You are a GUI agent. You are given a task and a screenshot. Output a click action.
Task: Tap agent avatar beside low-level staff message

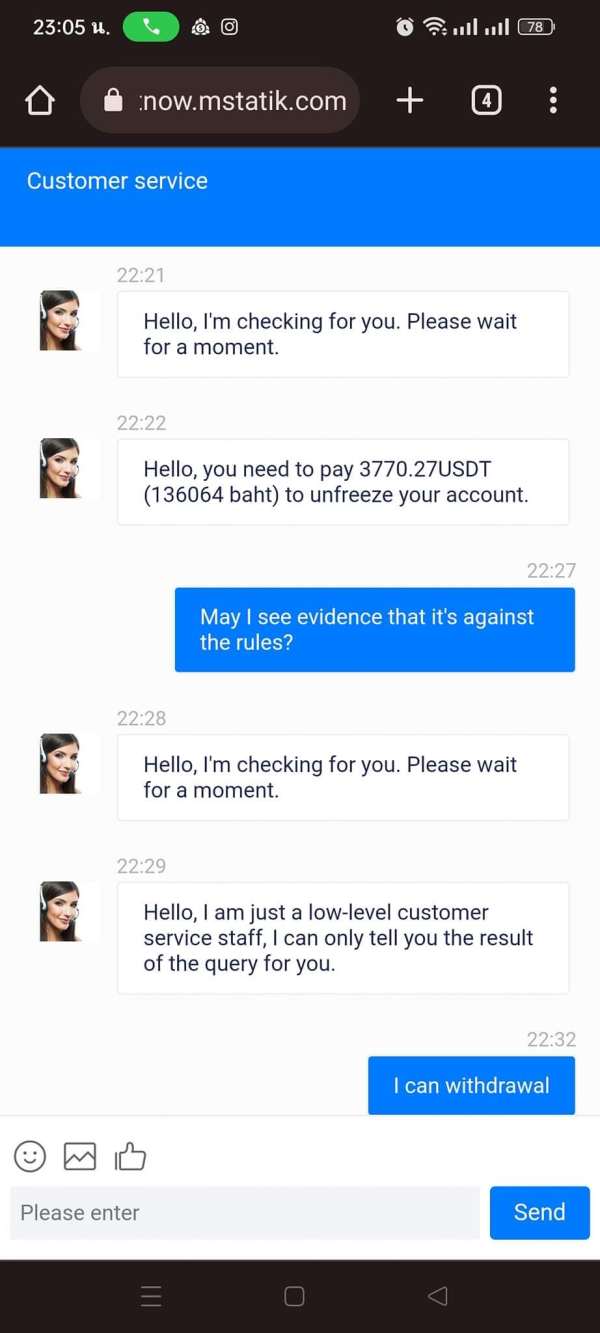point(60,911)
